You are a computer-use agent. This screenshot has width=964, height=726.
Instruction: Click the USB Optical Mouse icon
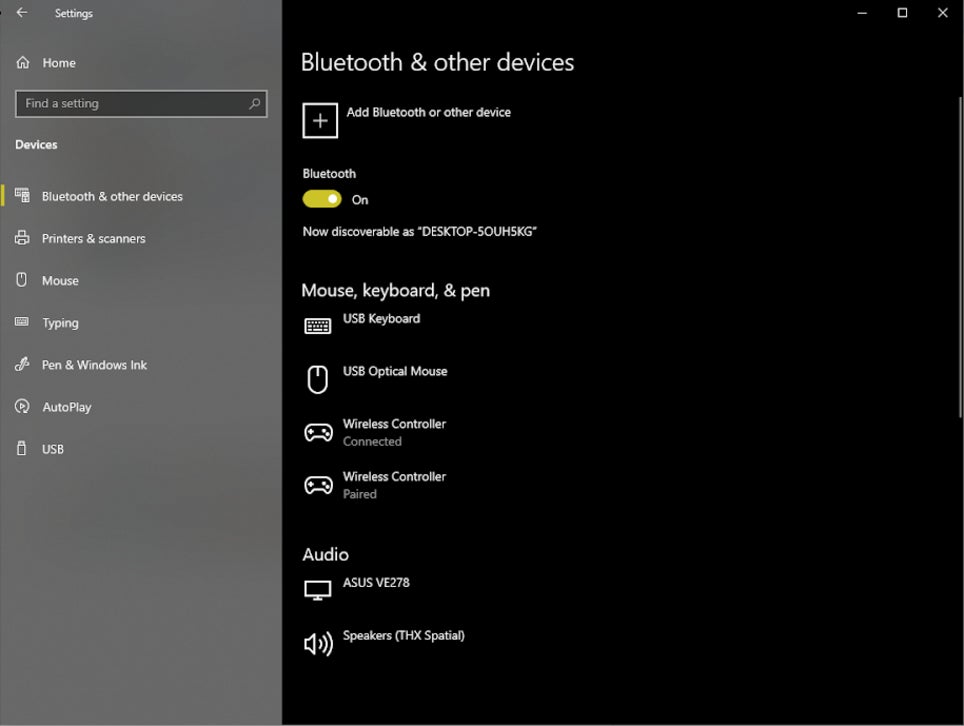click(x=317, y=378)
